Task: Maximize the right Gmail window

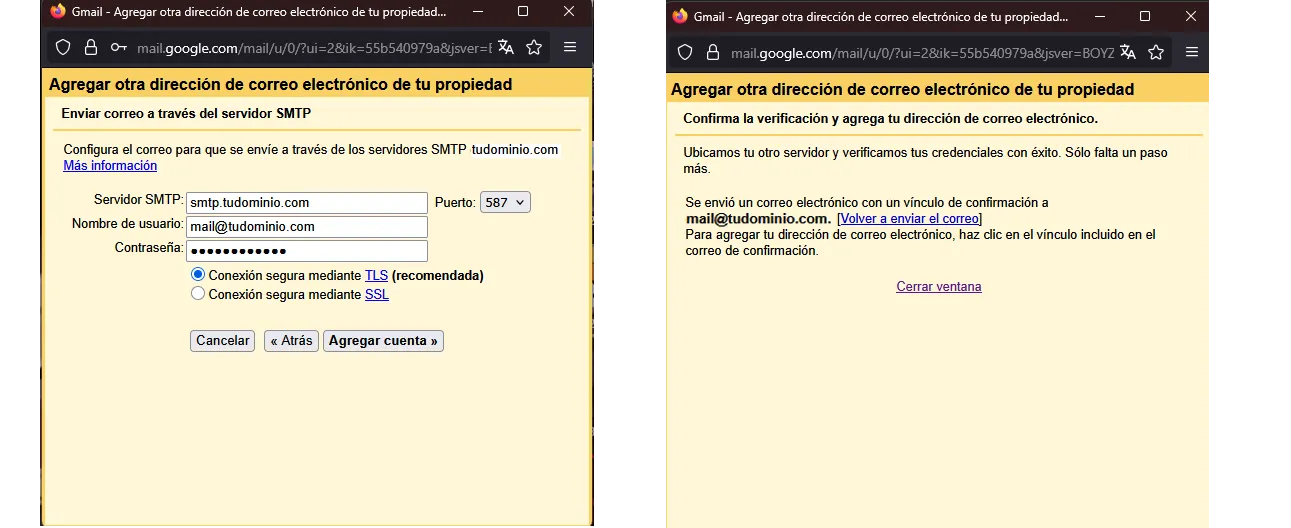Action: pos(1145,16)
